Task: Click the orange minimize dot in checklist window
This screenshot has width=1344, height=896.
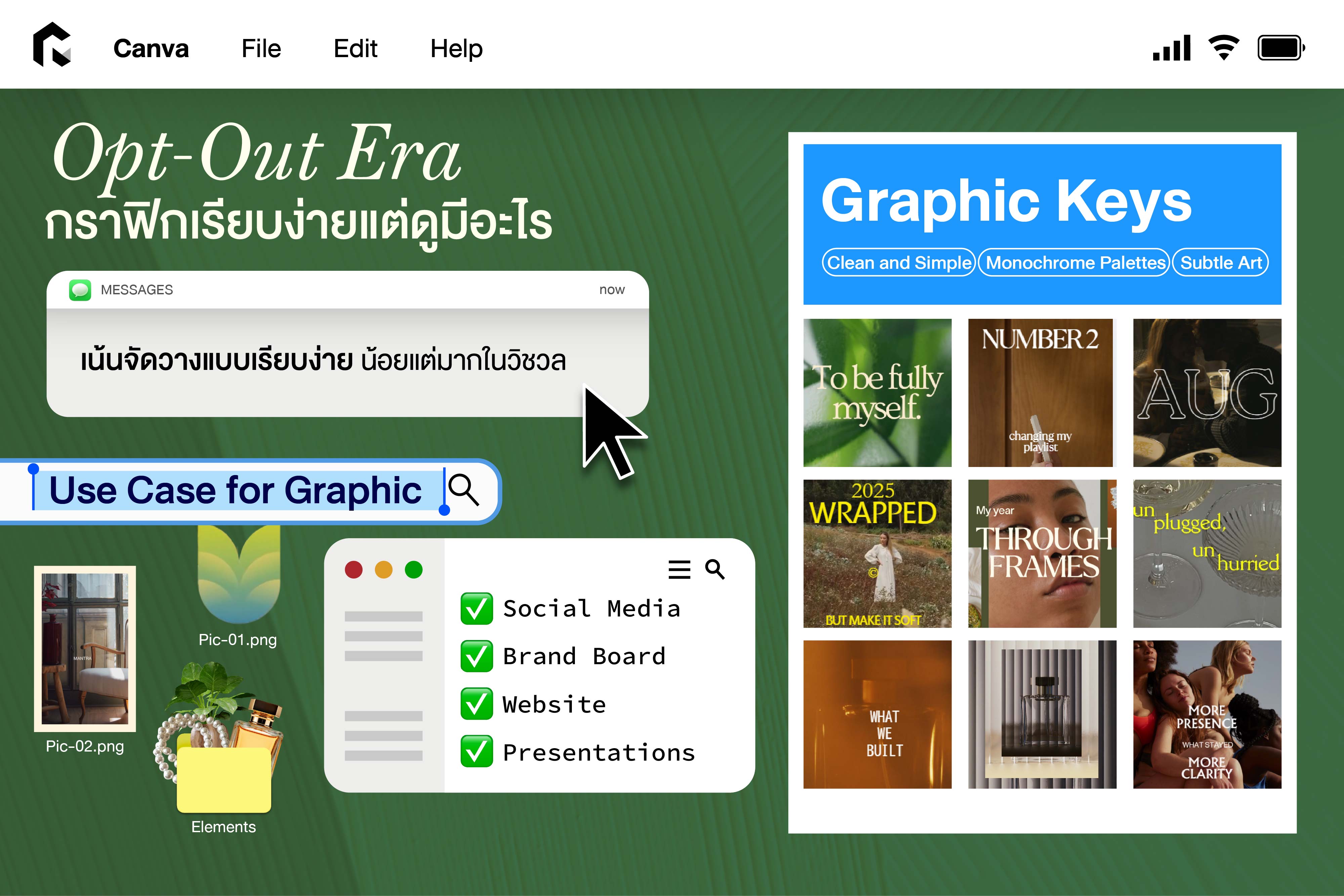Action: pos(383,570)
